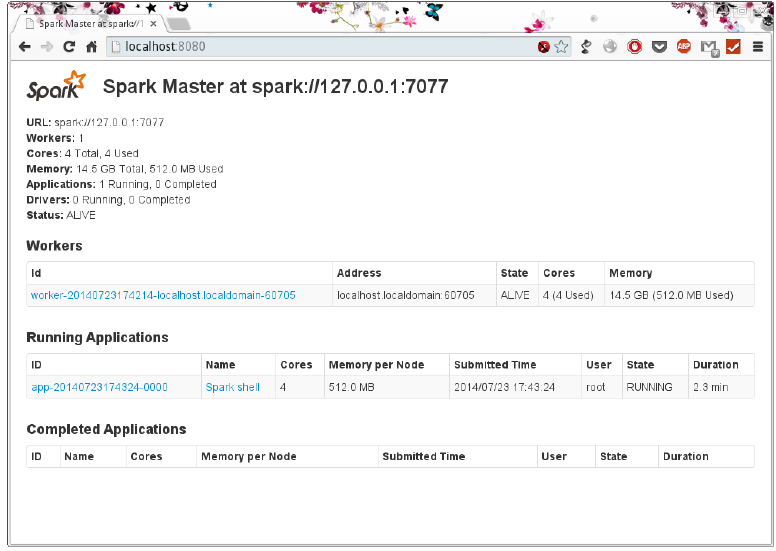Open the app-20140723174324-0000 application link

click(99, 388)
